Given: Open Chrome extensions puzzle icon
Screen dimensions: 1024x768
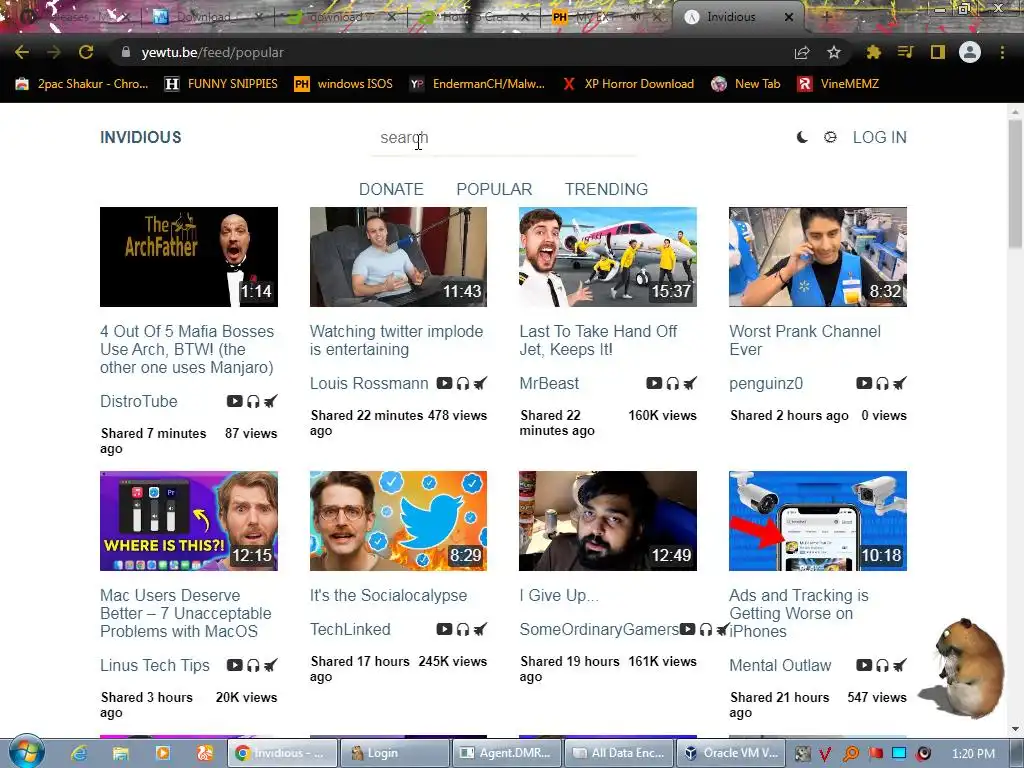Looking at the screenshot, I should pyautogui.click(x=873, y=52).
